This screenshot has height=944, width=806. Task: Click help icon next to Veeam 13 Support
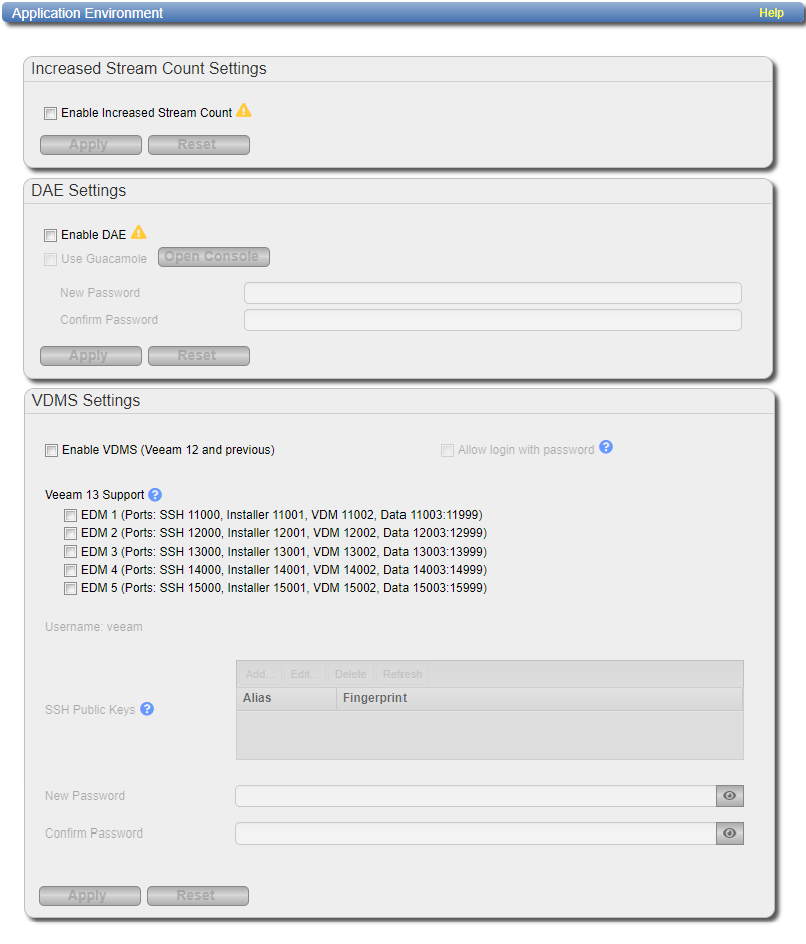tap(155, 495)
